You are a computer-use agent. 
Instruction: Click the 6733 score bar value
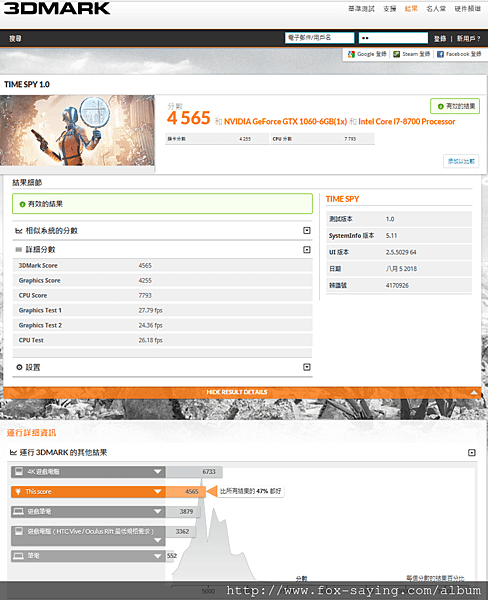click(x=209, y=472)
